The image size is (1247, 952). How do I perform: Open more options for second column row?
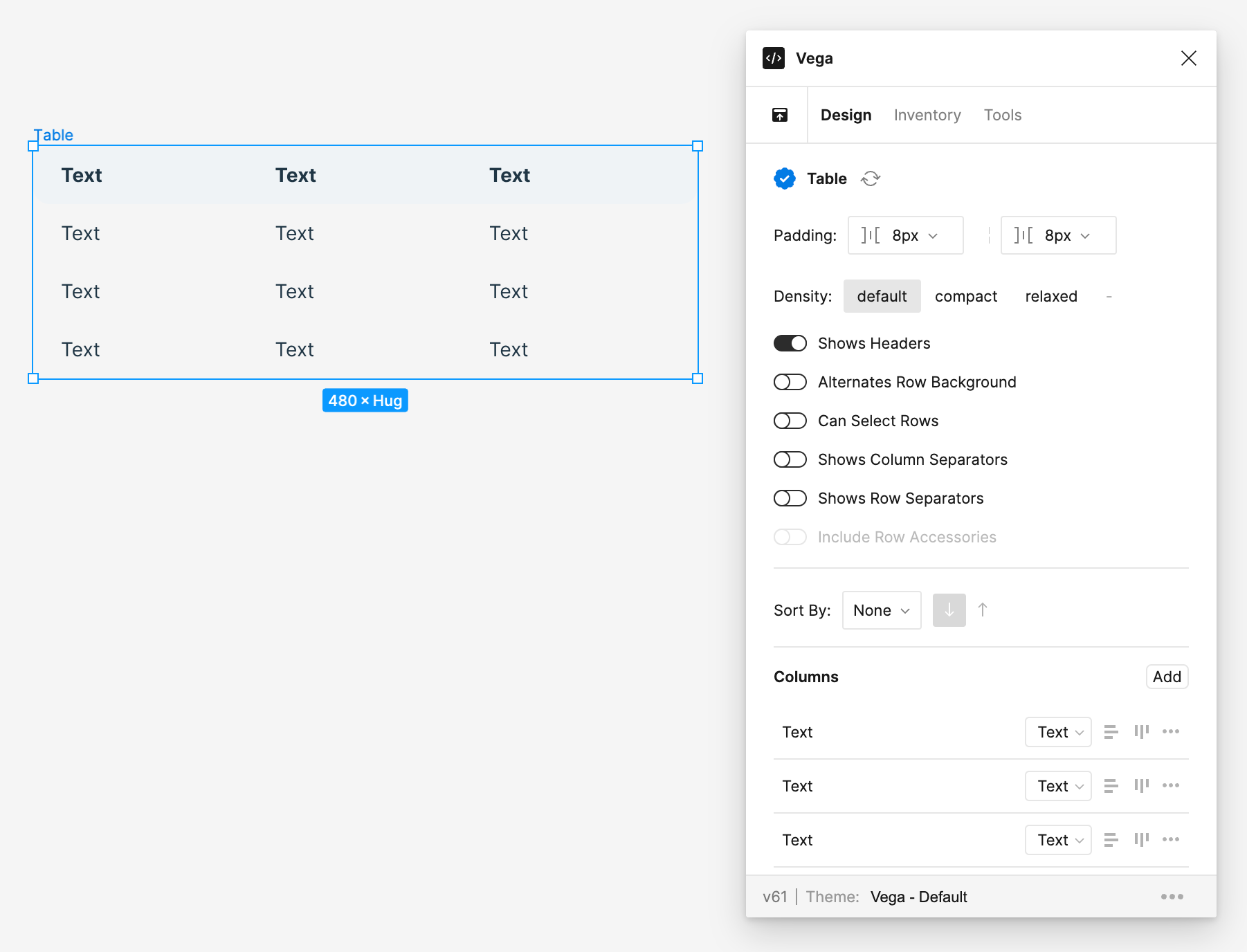coord(1171,786)
